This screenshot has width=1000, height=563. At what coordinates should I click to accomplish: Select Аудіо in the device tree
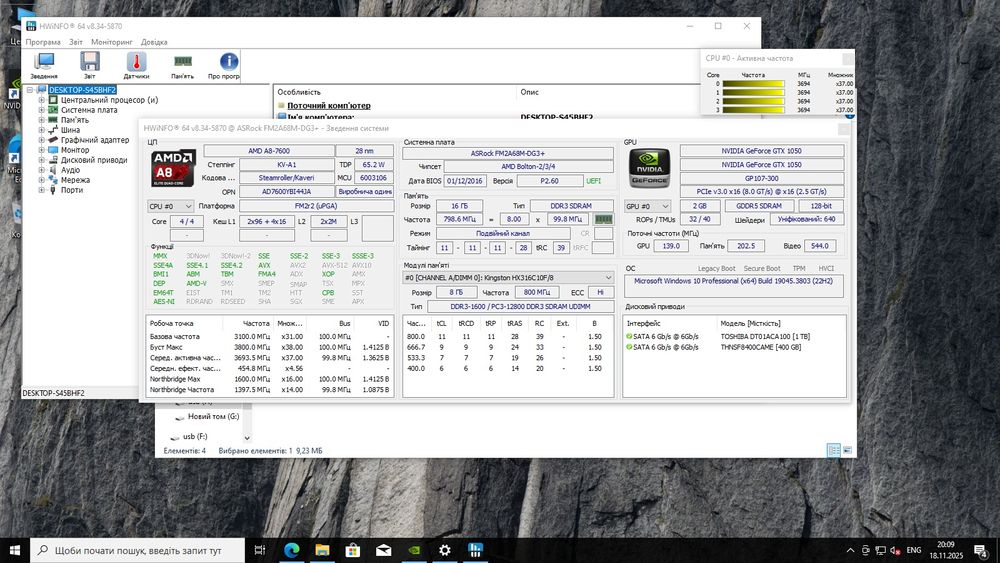coord(70,170)
